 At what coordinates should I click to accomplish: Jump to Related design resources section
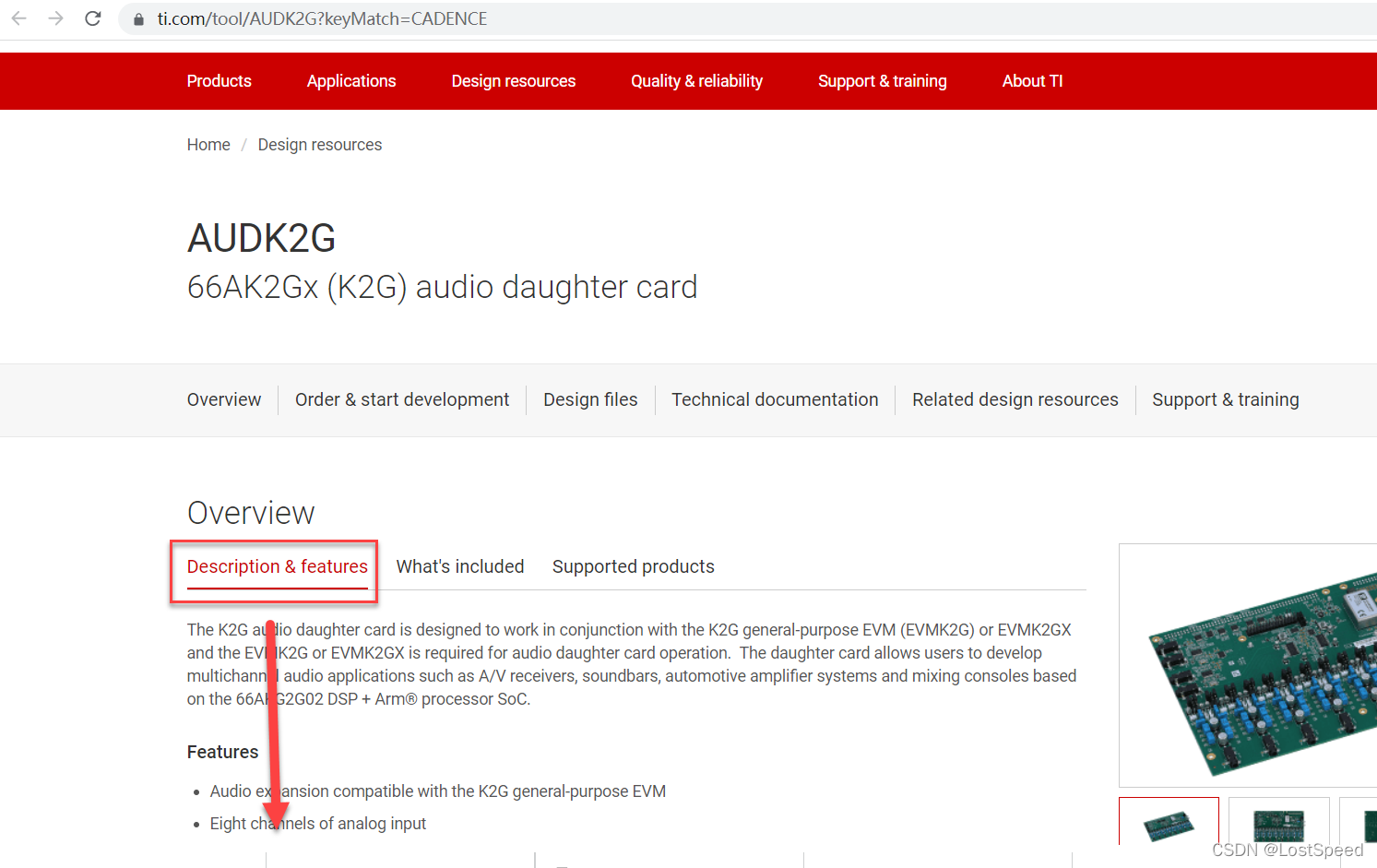[x=1015, y=399]
